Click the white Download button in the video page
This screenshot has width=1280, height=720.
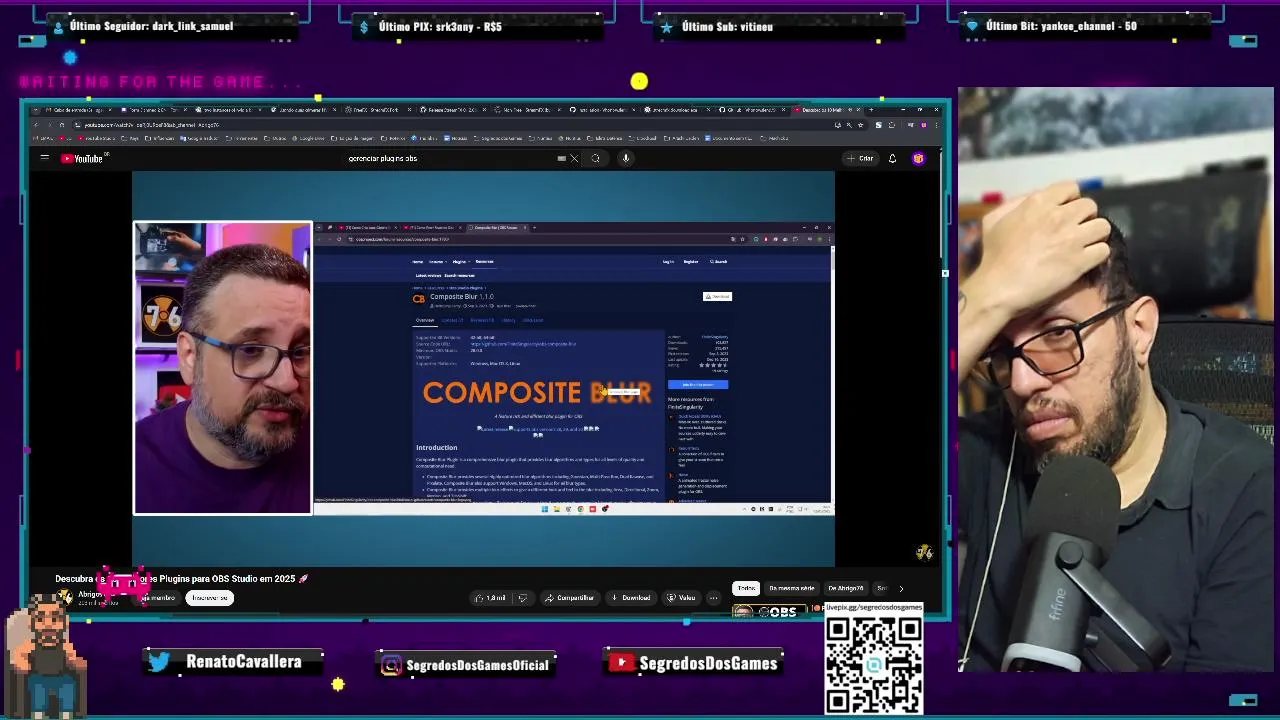point(717,296)
